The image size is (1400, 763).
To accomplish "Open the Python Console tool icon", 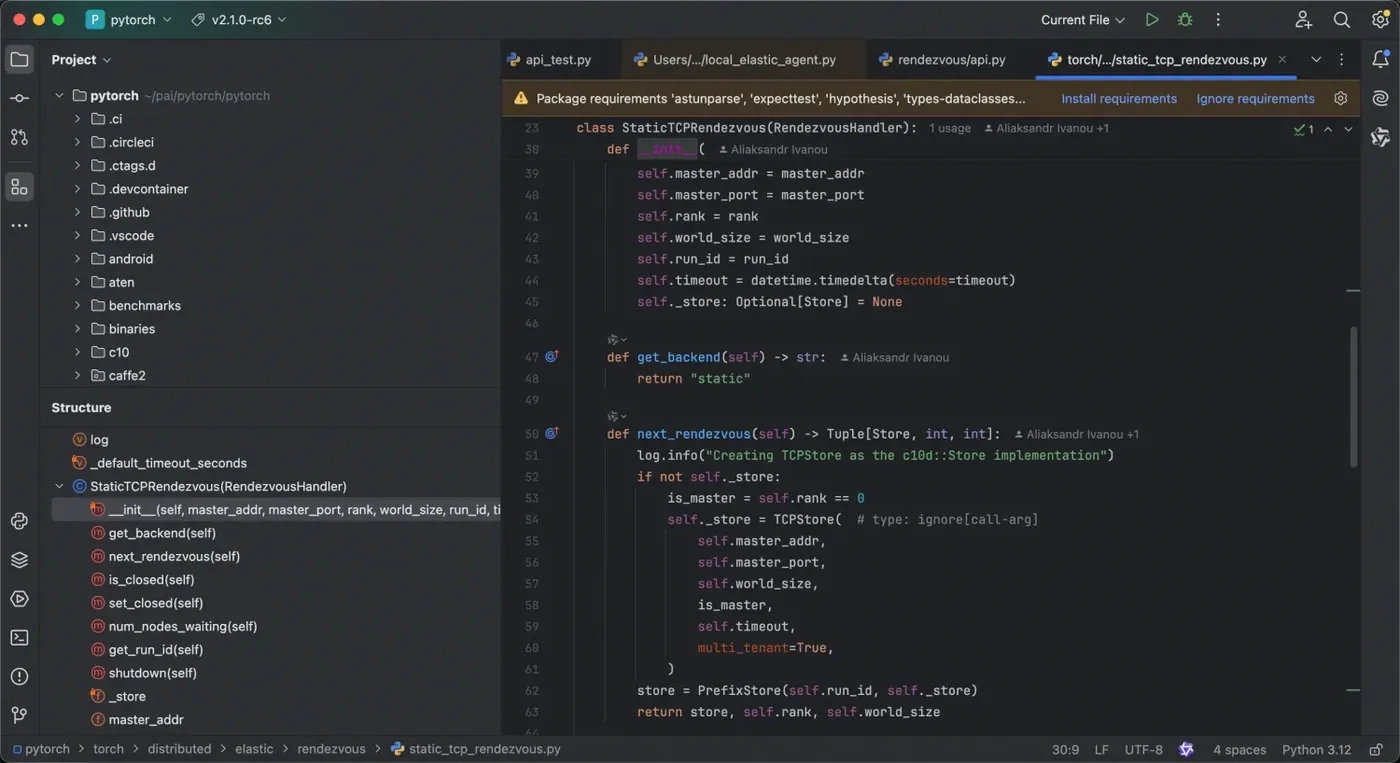I will (19, 521).
